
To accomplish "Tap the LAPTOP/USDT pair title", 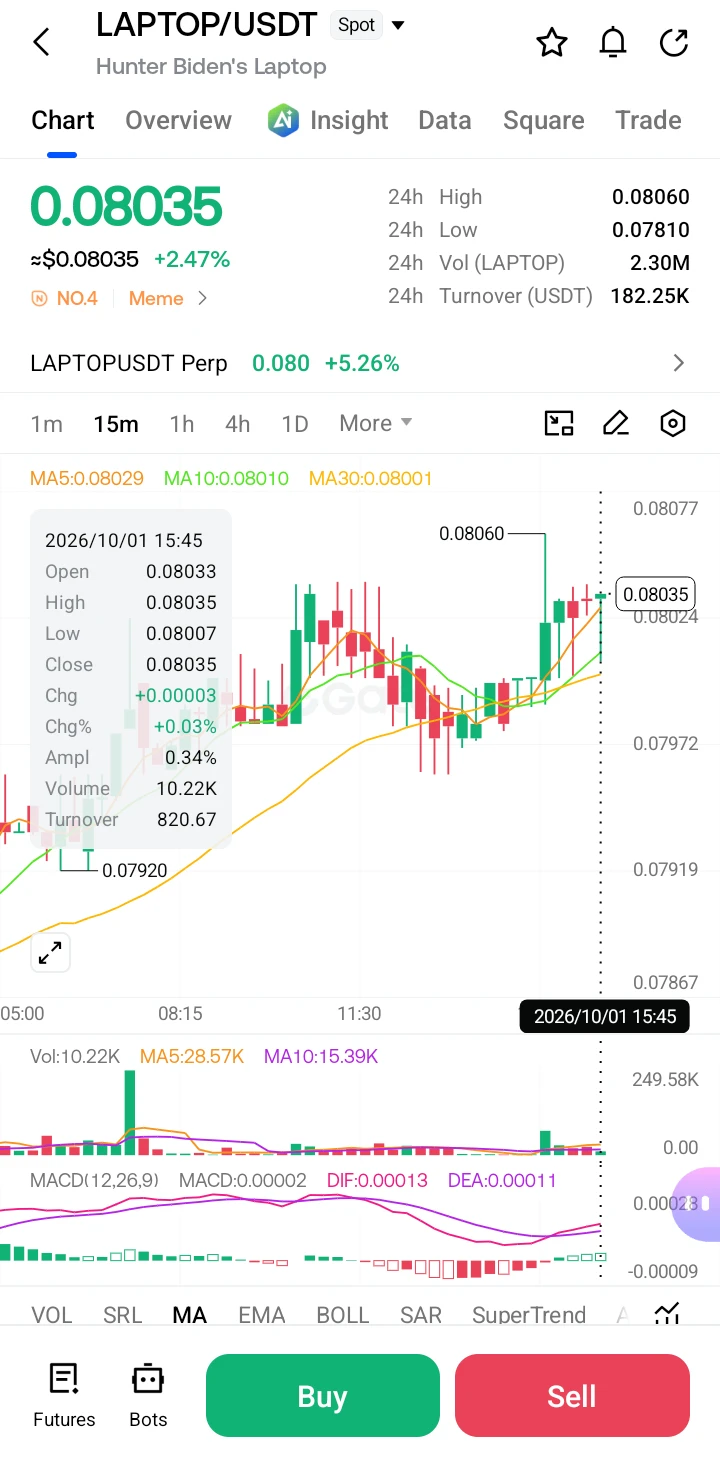I will [x=207, y=25].
